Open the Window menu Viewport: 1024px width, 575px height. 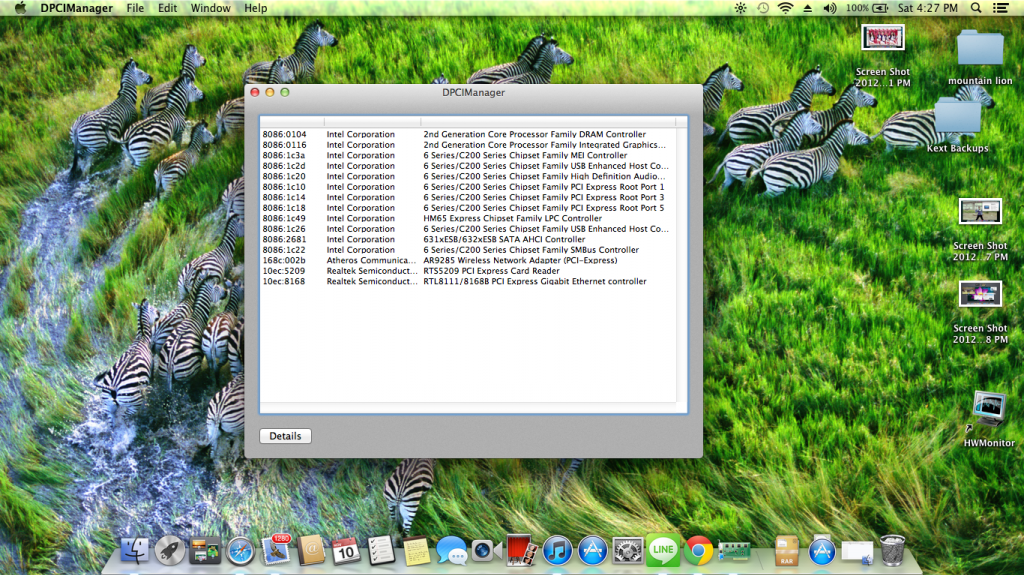tap(210, 8)
